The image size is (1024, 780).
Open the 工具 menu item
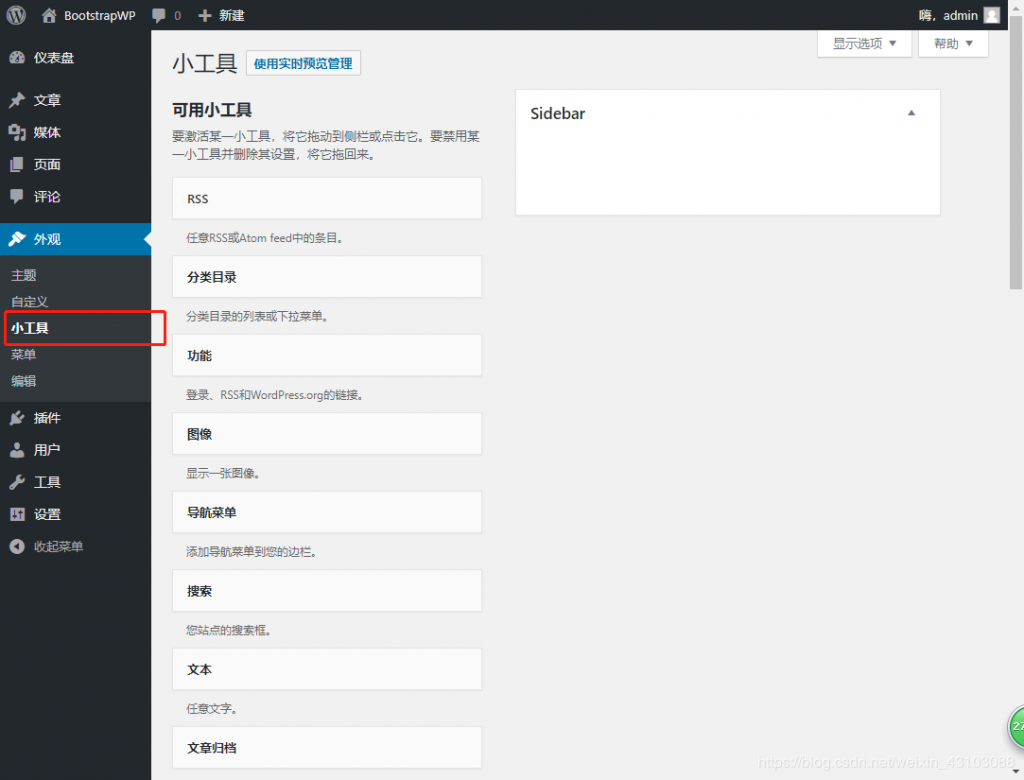[x=75, y=482]
